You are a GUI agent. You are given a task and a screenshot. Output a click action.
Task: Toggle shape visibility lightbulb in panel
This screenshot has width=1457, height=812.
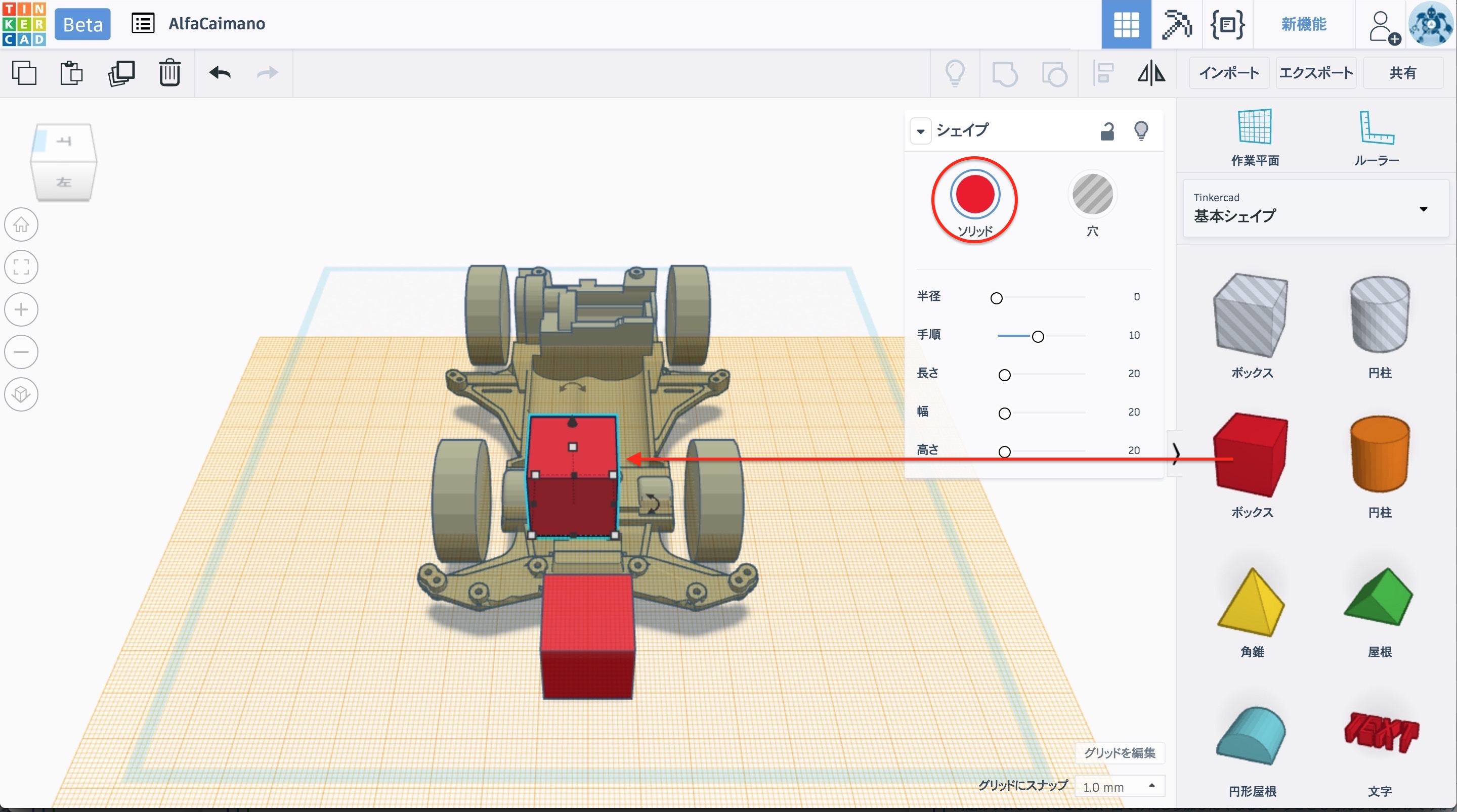click(1141, 131)
